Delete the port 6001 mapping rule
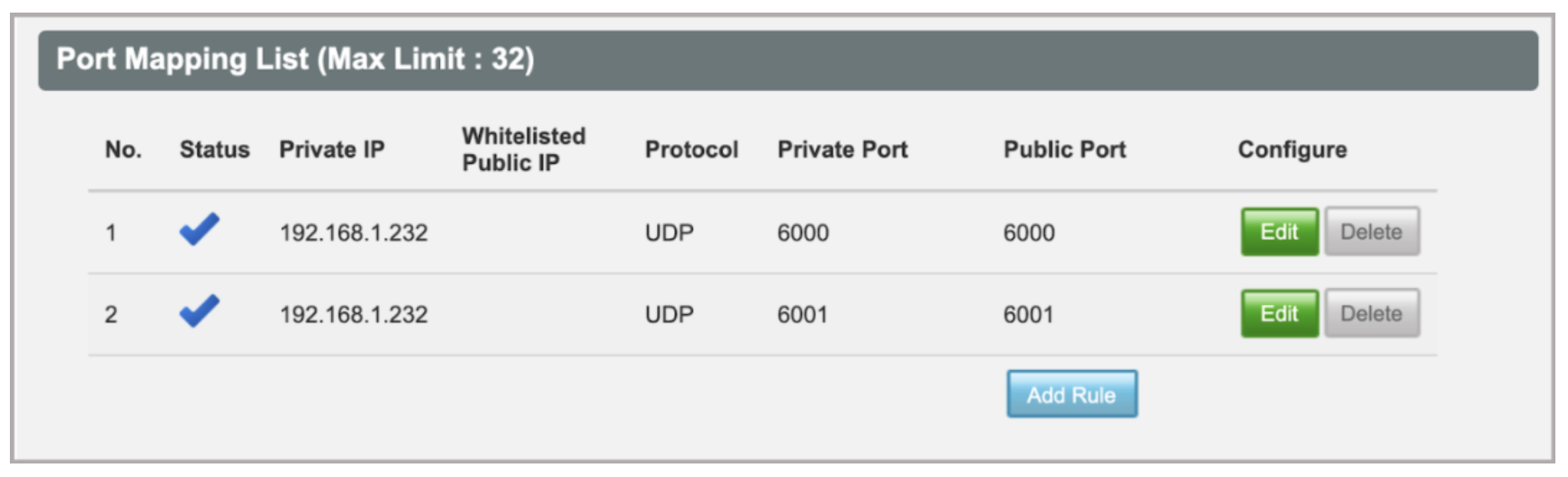The width and height of the screenshot is (1568, 477). click(1371, 313)
